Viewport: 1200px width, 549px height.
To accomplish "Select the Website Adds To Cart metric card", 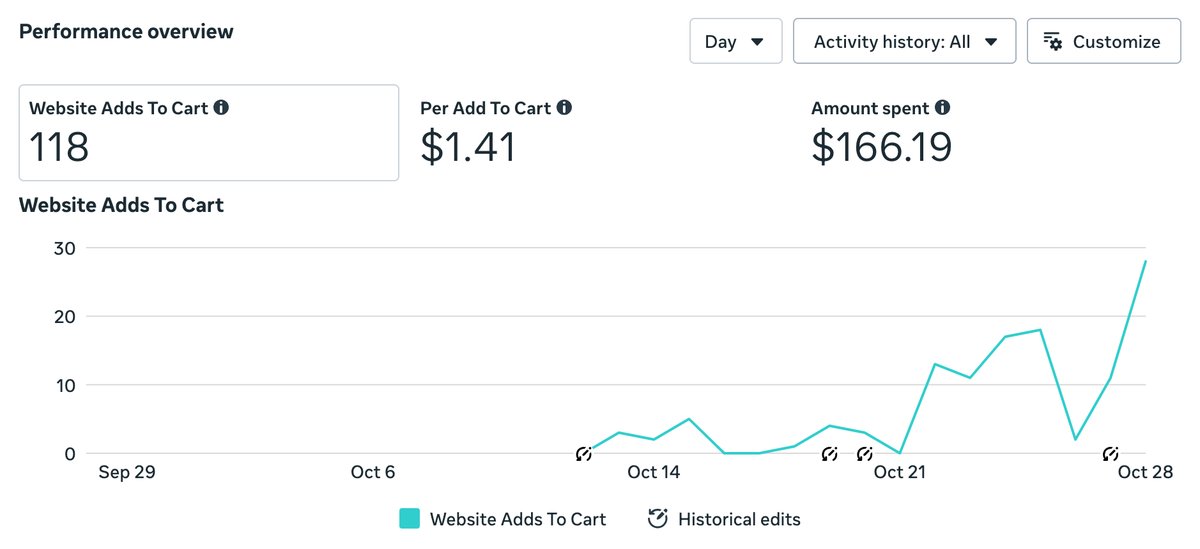I will [209, 133].
